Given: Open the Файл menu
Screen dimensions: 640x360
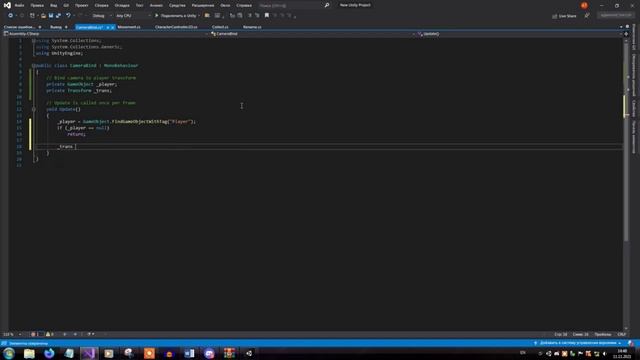Looking at the screenshot, I should tap(19, 6).
